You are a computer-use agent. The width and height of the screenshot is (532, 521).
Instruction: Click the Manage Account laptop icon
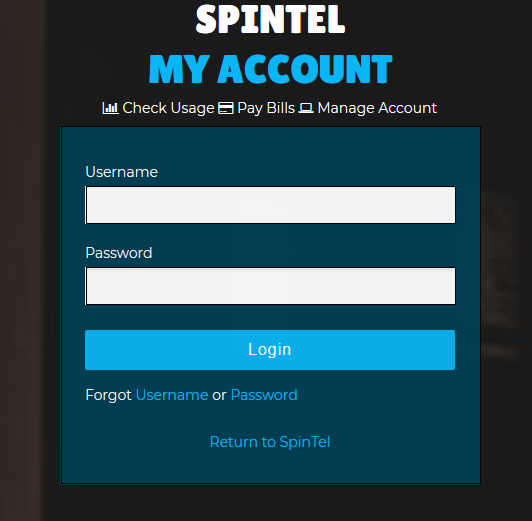(x=306, y=108)
